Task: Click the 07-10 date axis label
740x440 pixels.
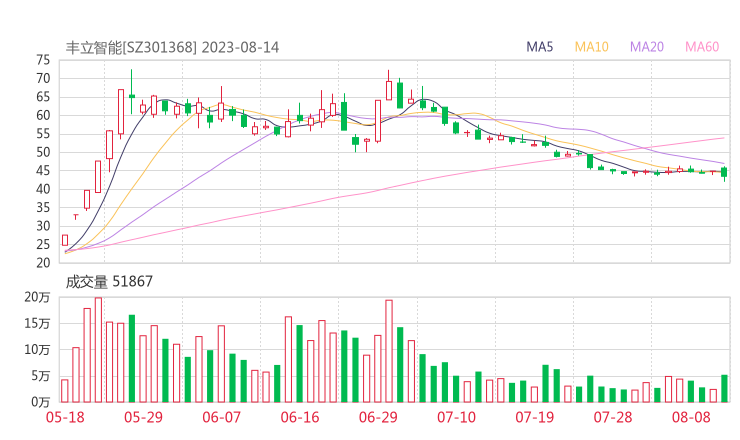Action: [x=456, y=417]
